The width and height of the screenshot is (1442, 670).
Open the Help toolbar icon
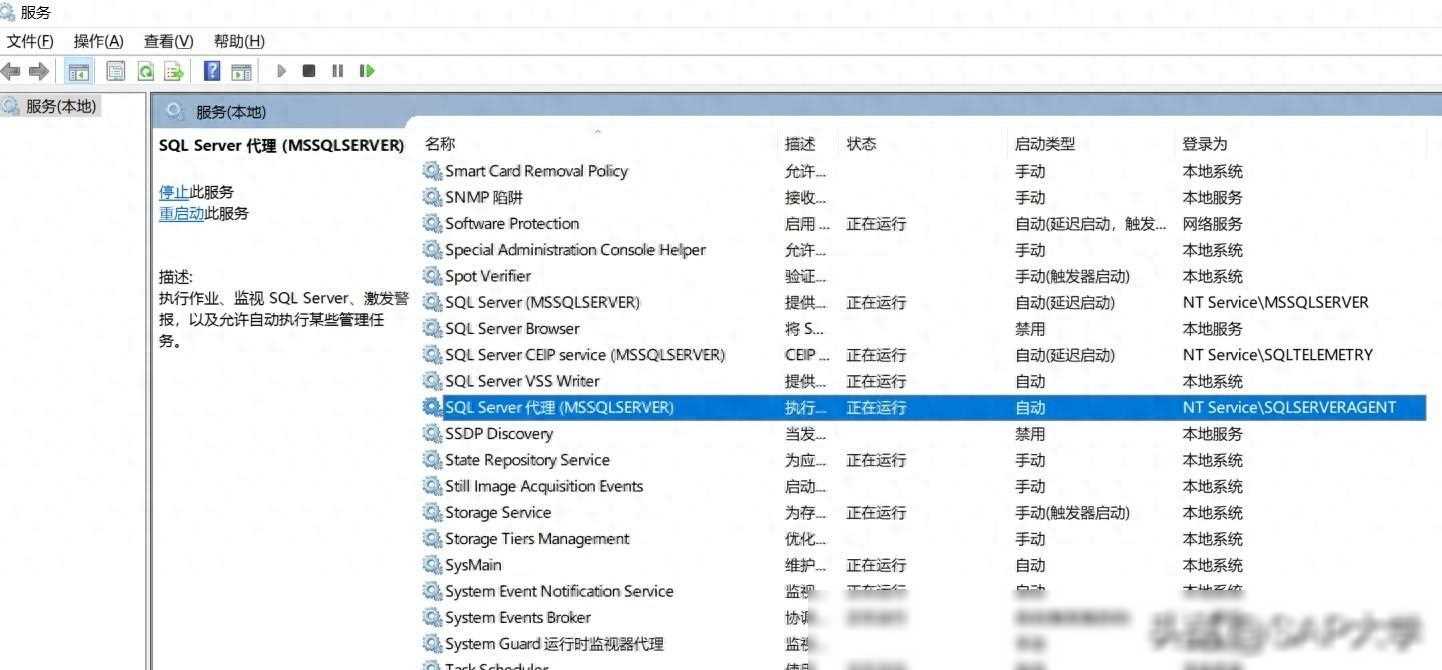(x=212, y=71)
